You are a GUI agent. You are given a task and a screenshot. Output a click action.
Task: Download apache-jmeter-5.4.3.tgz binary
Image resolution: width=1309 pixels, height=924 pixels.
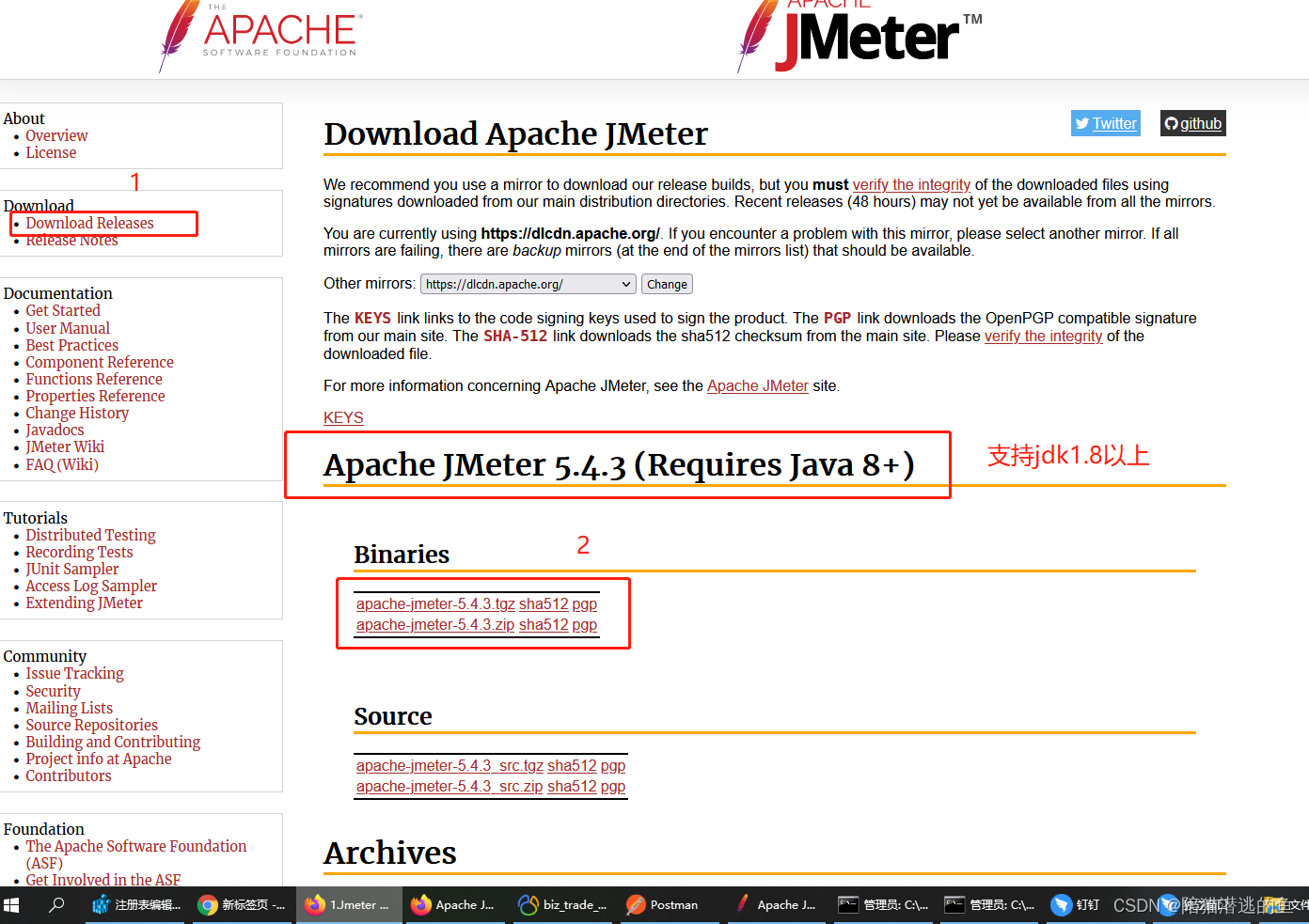tap(435, 603)
